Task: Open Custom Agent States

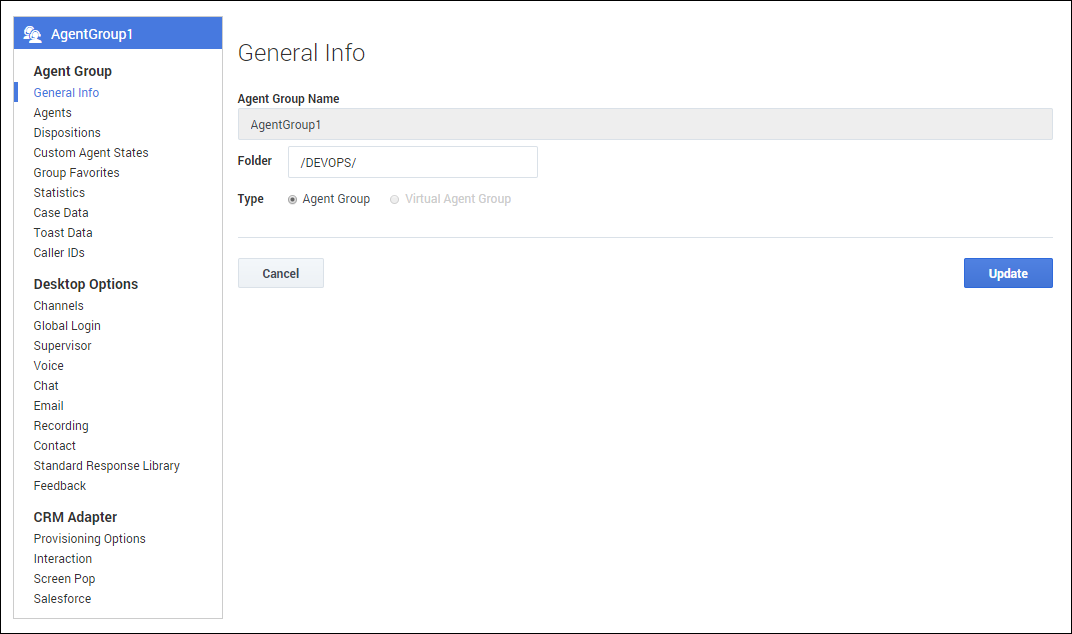Action: tap(91, 153)
